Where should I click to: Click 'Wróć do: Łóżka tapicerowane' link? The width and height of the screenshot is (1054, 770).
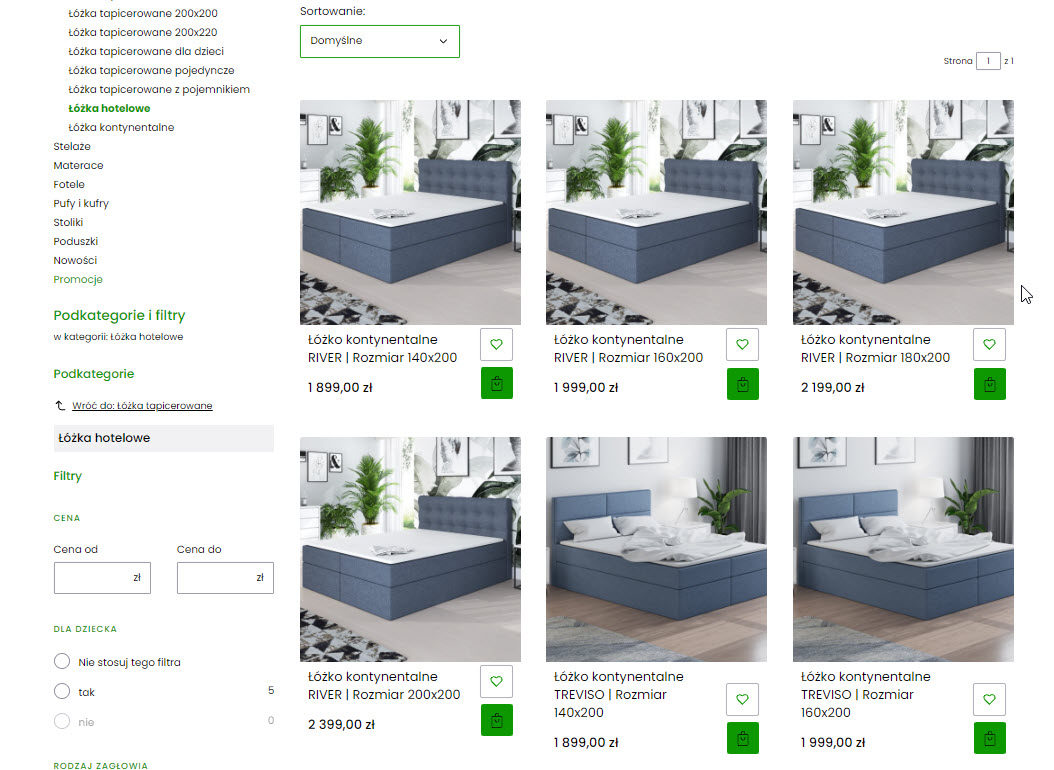point(142,406)
